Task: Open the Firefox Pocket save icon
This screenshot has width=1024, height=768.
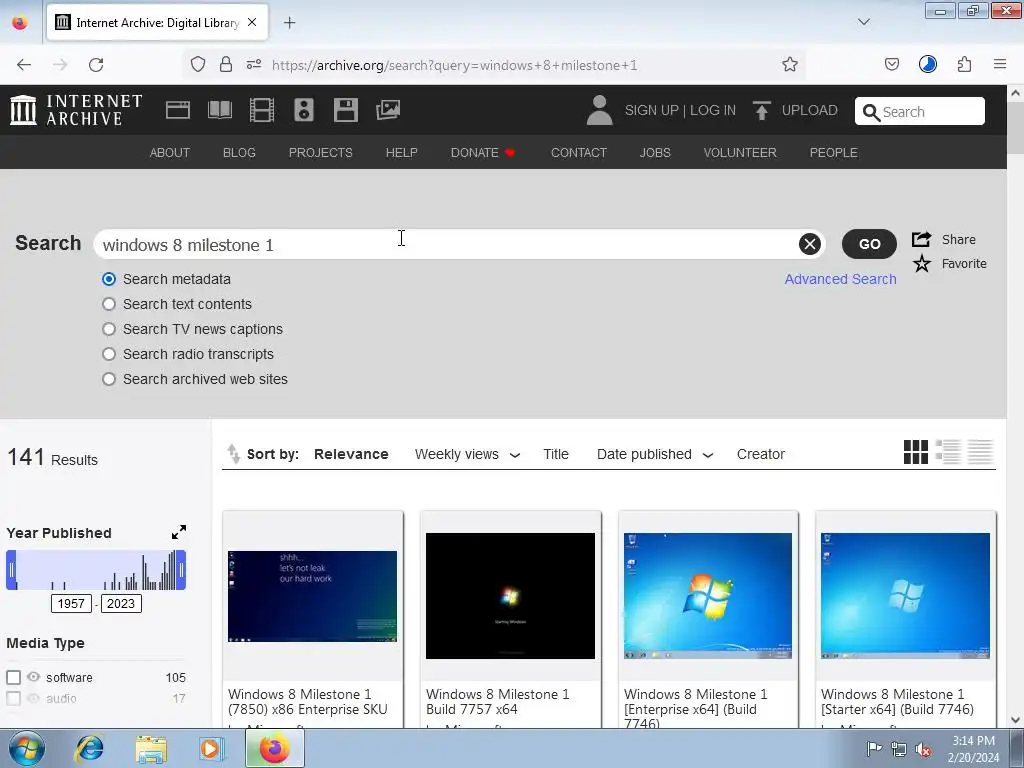Action: 891,64
